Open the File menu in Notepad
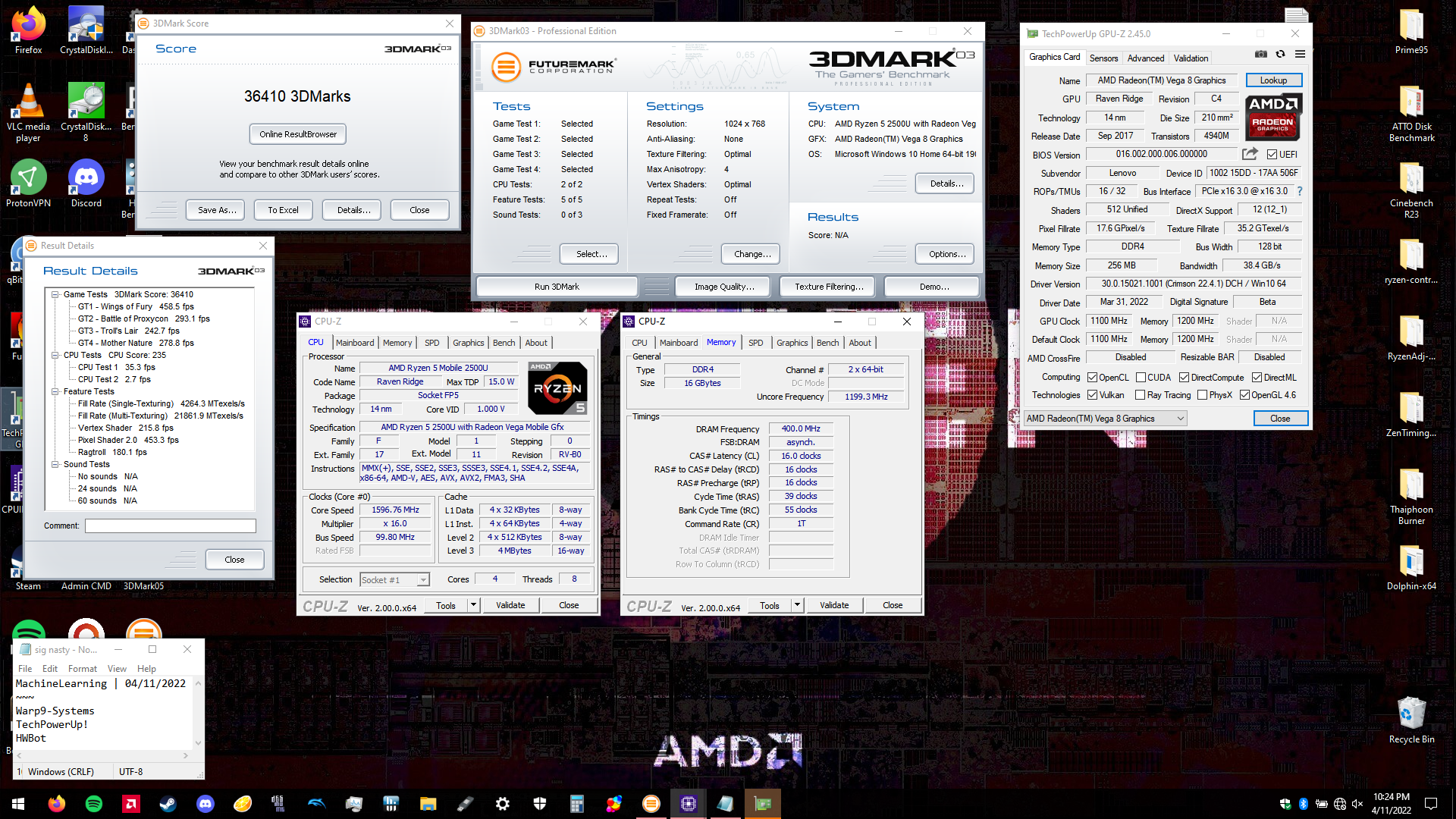 tap(25, 669)
